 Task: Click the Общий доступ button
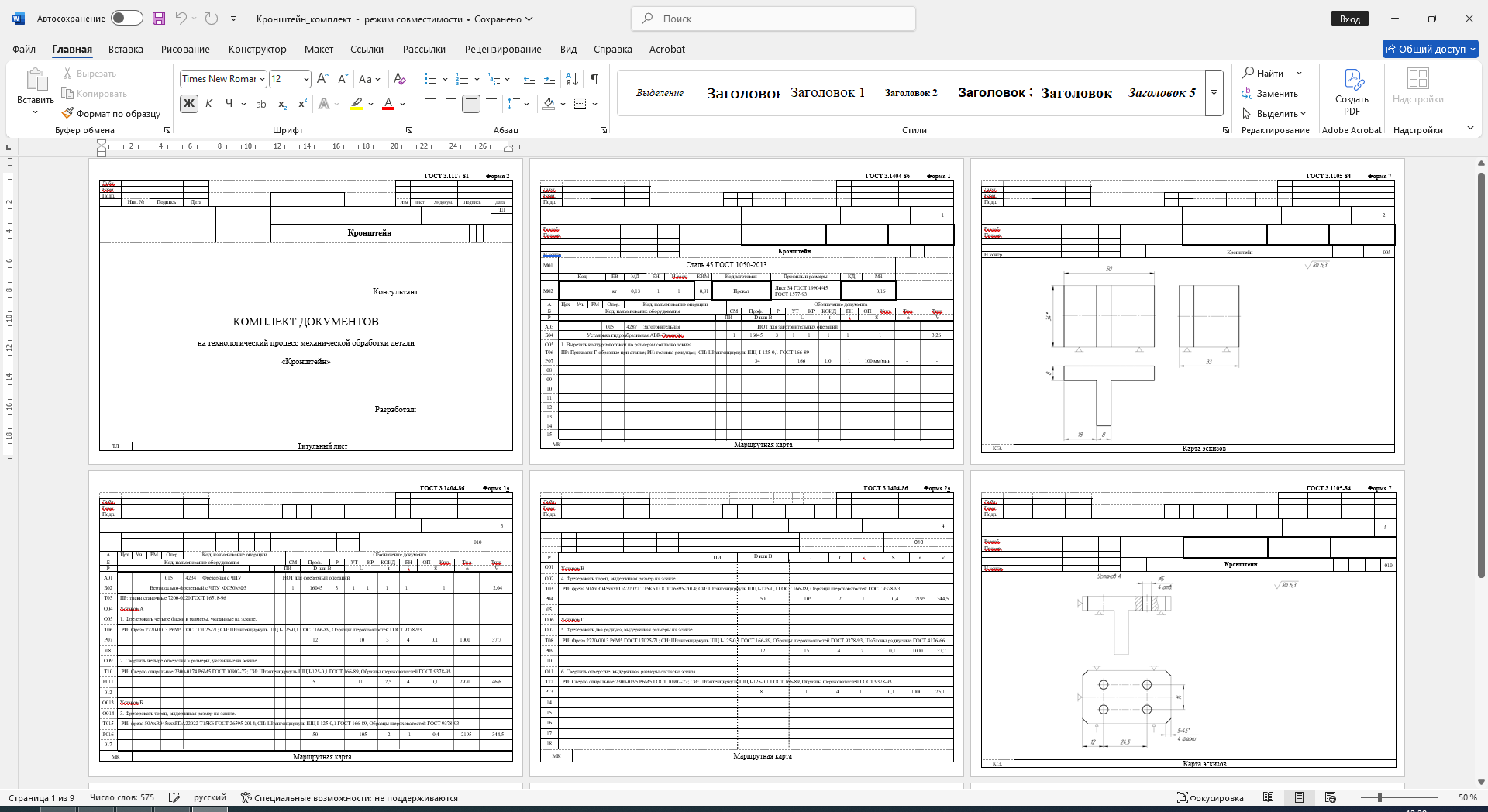pos(1430,49)
